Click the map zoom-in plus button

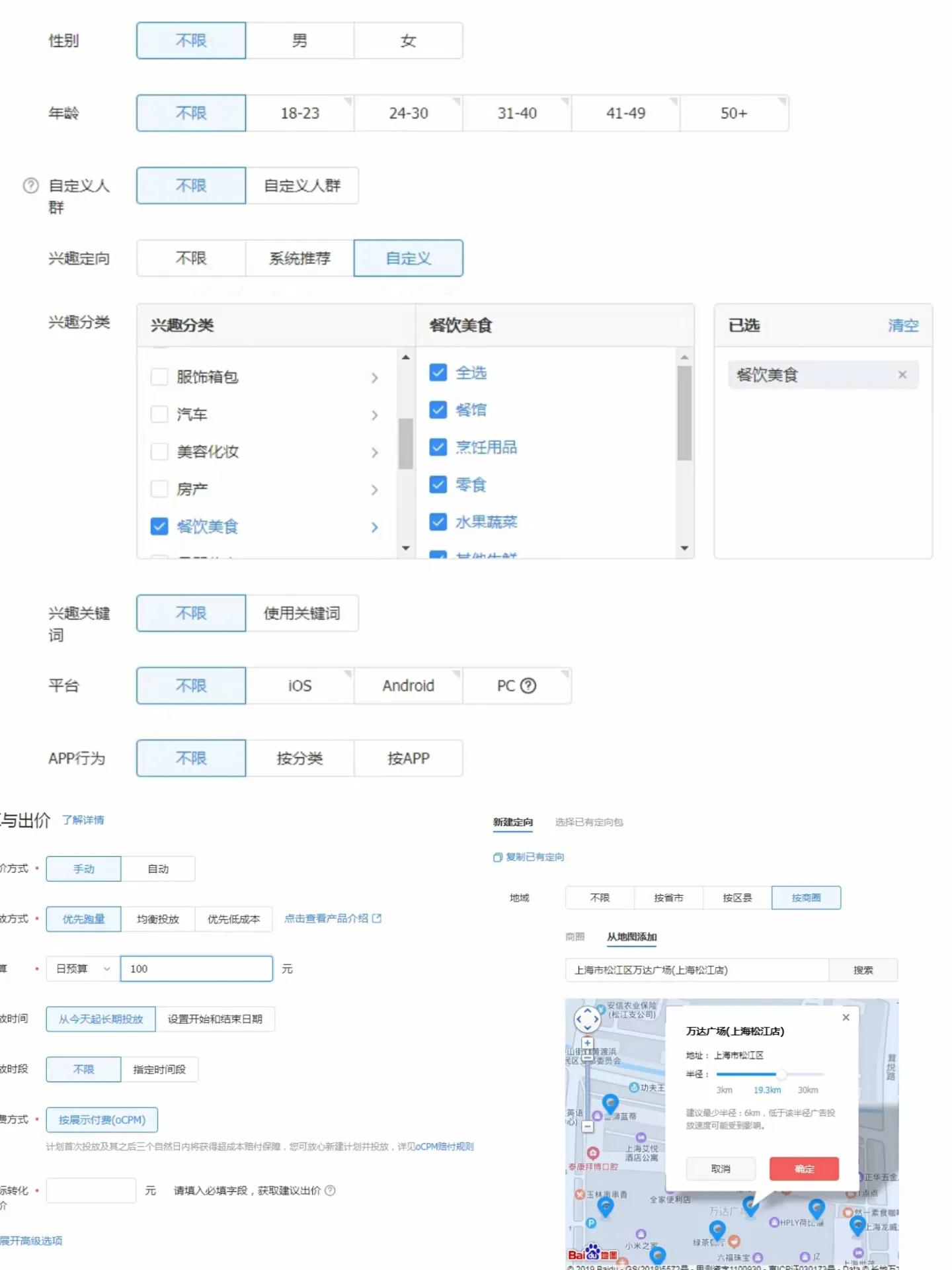tap(587, 1043)
